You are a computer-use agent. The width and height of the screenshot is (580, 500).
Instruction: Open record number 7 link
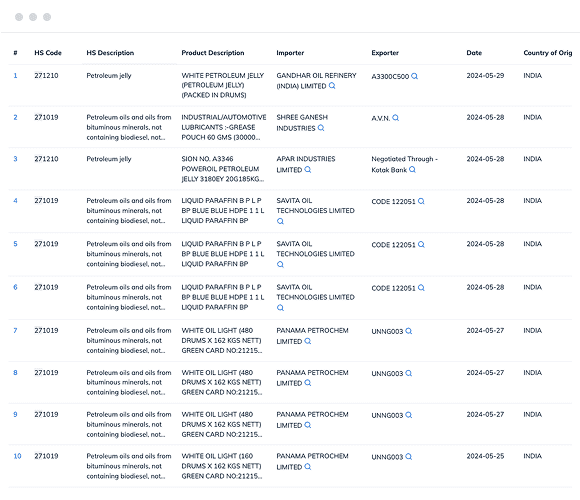point(16,331)
